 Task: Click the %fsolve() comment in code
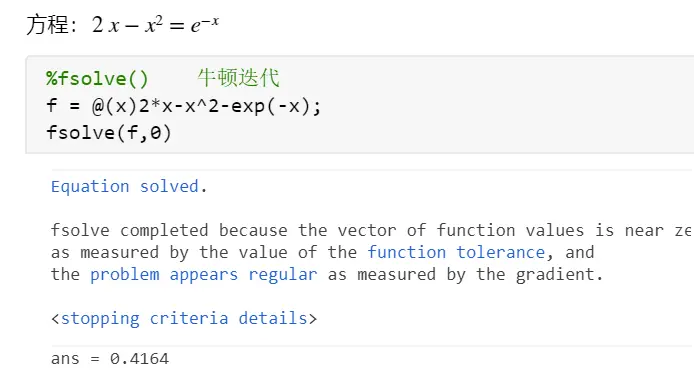97,79
